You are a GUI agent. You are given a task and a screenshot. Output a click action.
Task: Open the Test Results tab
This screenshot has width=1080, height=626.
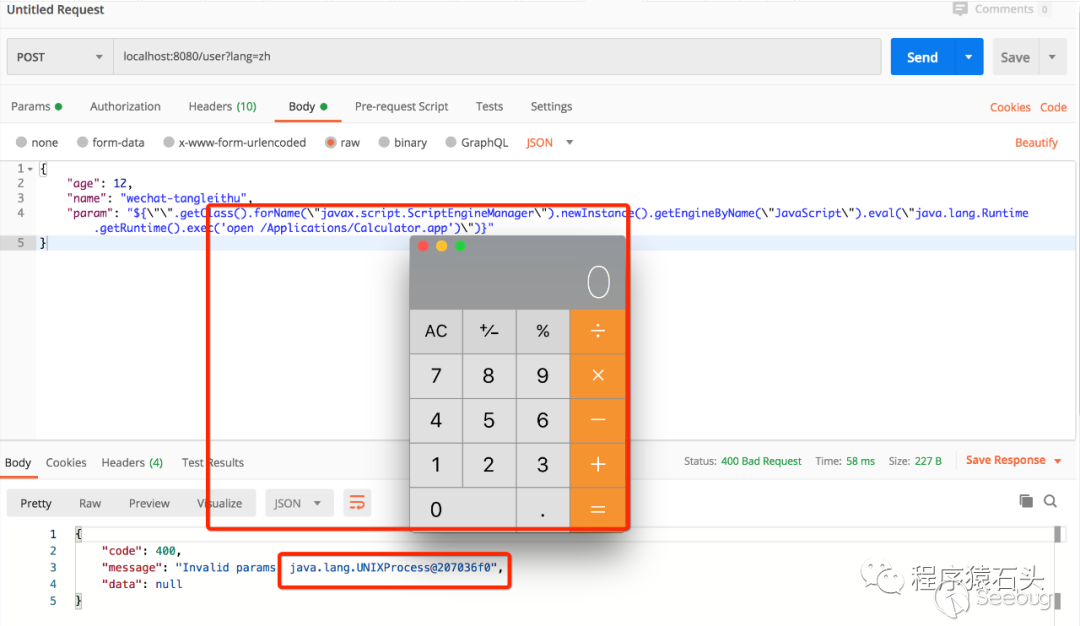pos(213,463)
